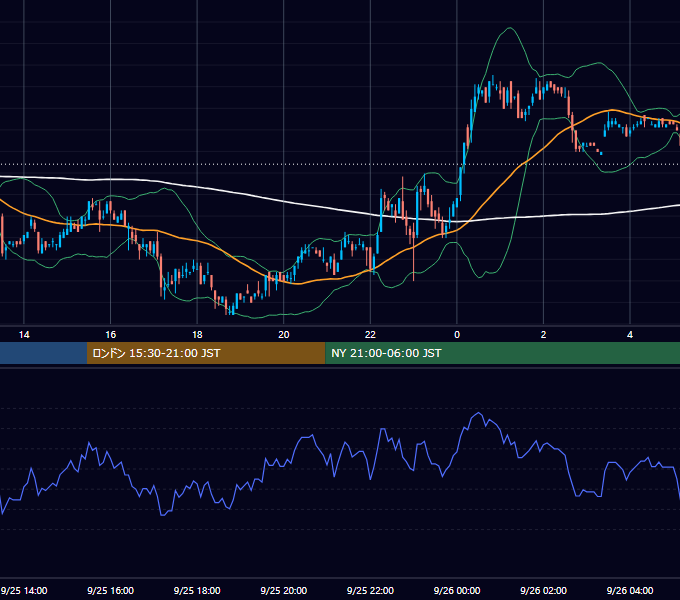The width and height of the screenshot is (680, 600).
Task: Click the '9/25 14:00' time label
Action: pos(24,590)
